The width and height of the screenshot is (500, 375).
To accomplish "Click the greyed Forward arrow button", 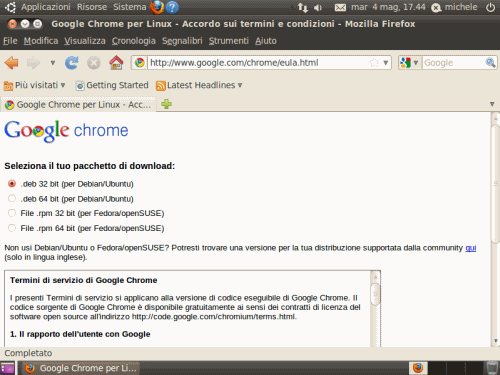I will pos(33,63).
